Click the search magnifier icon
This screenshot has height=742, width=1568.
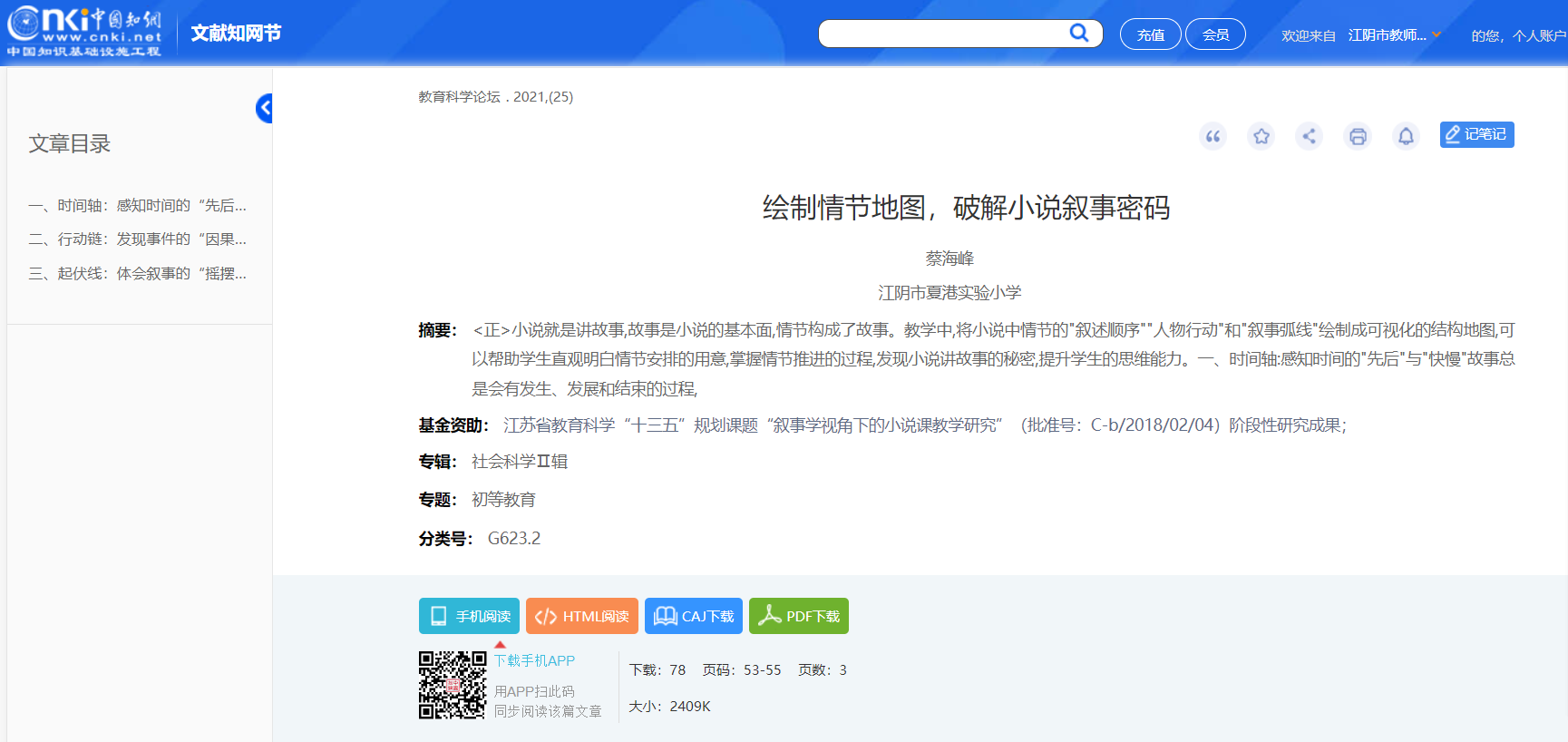1078,34
